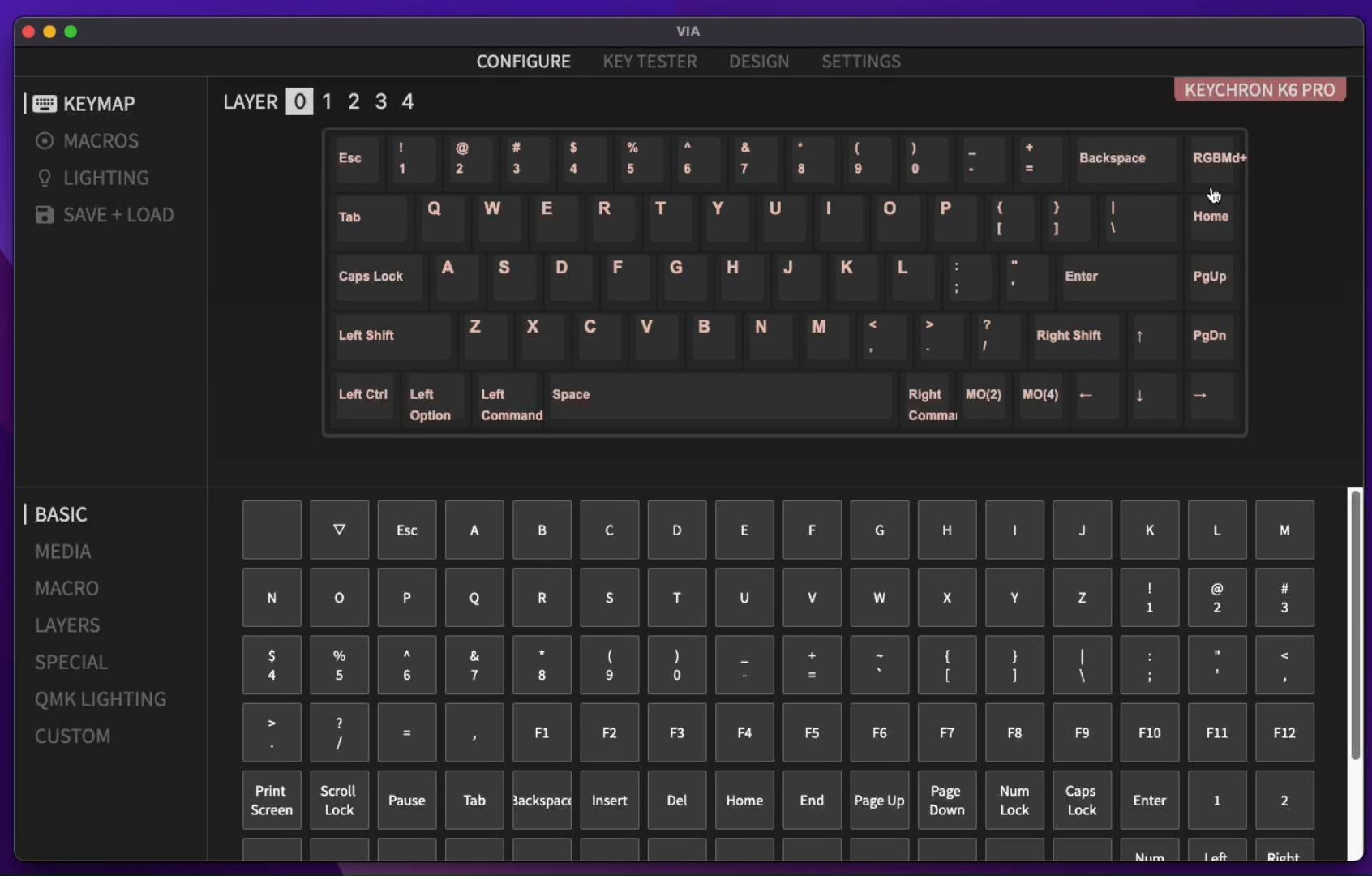This screenshot has height=876, width=1372.
Task: Assign the M letter keycode from picker
Action: (1284, 530)
